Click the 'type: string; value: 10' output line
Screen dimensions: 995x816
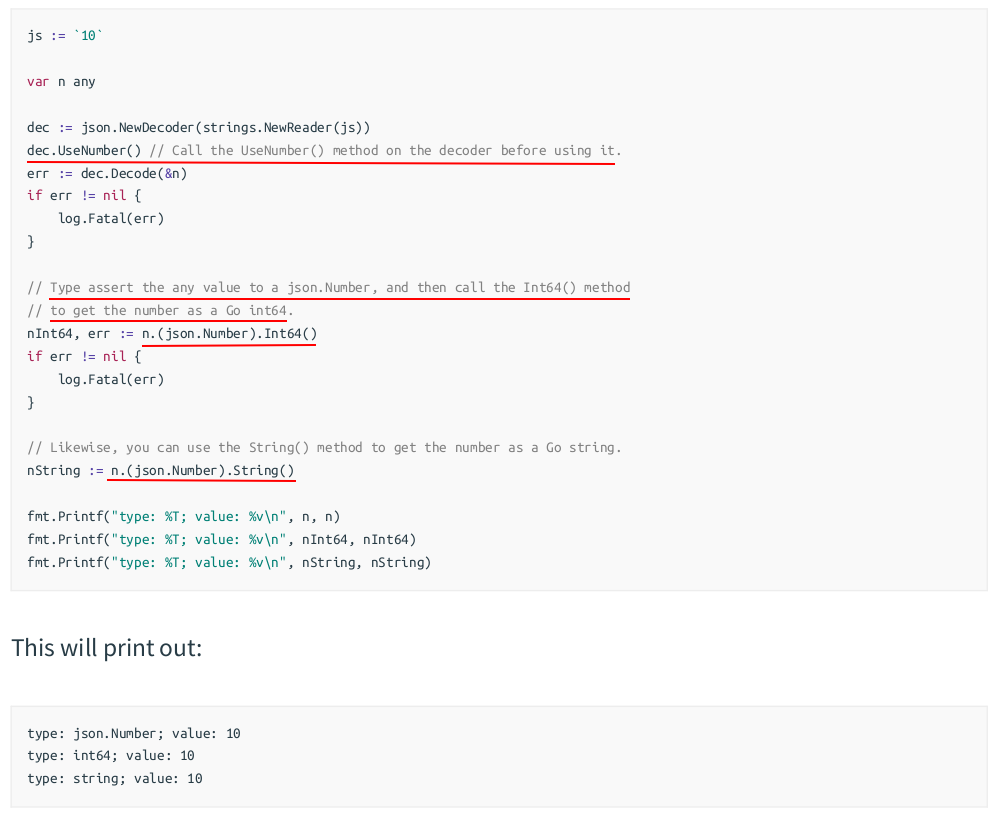[115, 779]
